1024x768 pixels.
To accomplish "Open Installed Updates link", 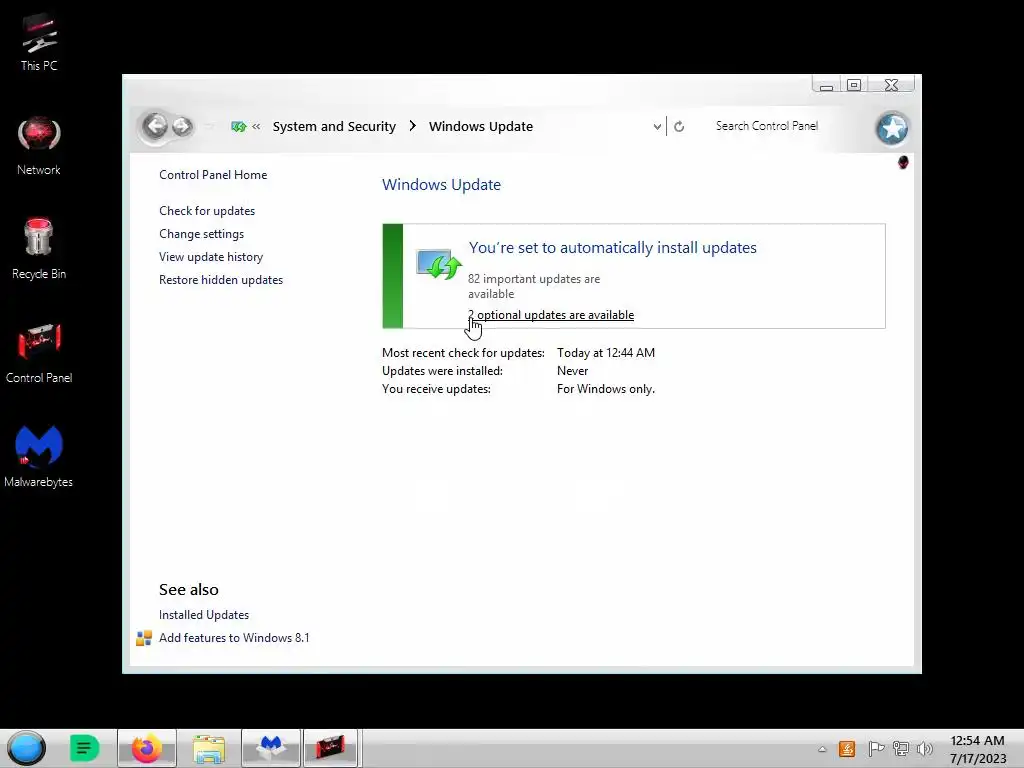I will pos(204,615).
